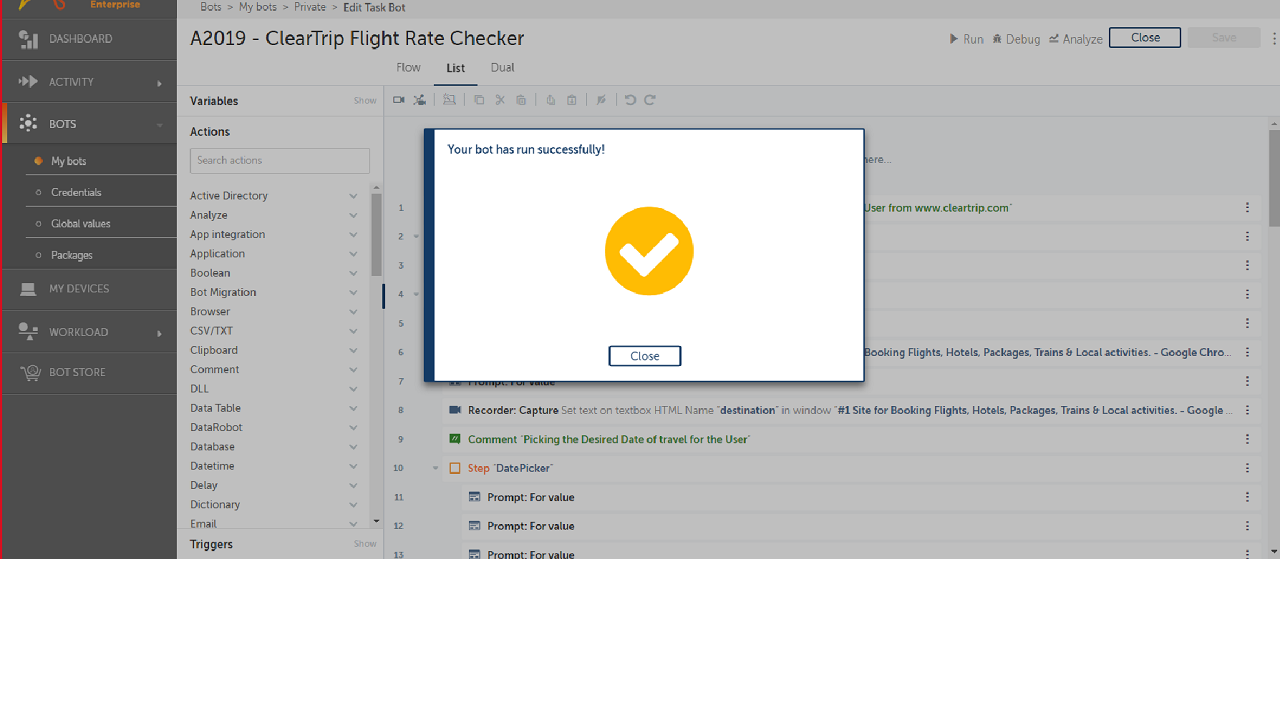This screenshot has height=720, width=1280.
Task: Undo the last edit with the undo arrow
Action: click(x=630, y=100)
